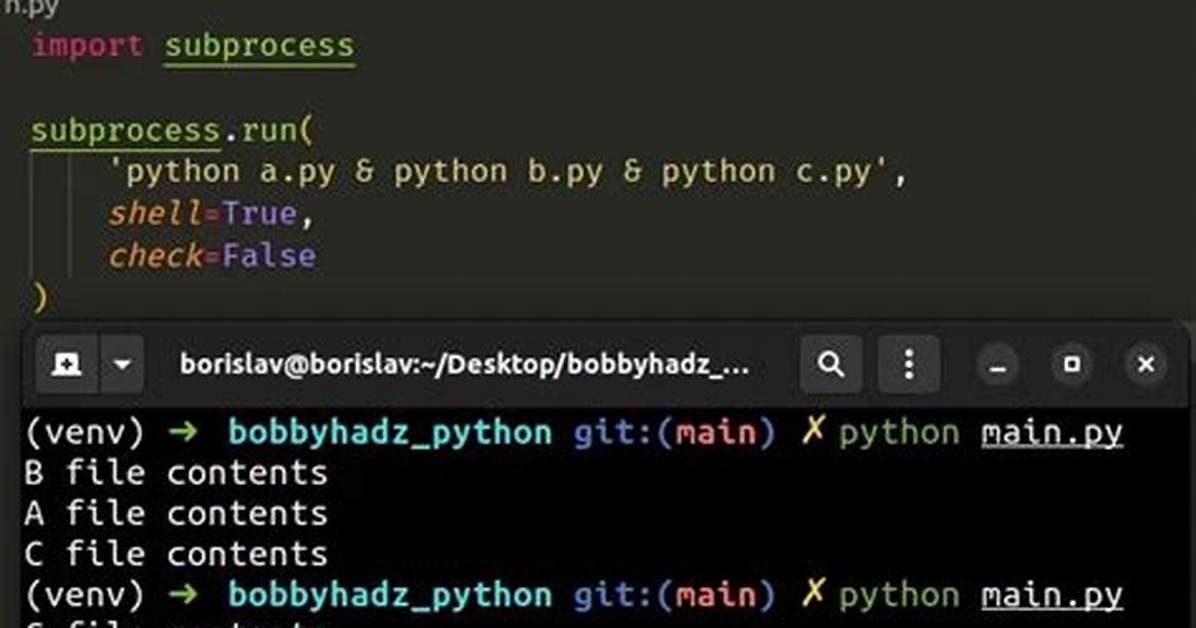Screen dimensions: 1196x628
Task: Click 'subprocess.run(' call in the editor
Action: pos(172,131)
